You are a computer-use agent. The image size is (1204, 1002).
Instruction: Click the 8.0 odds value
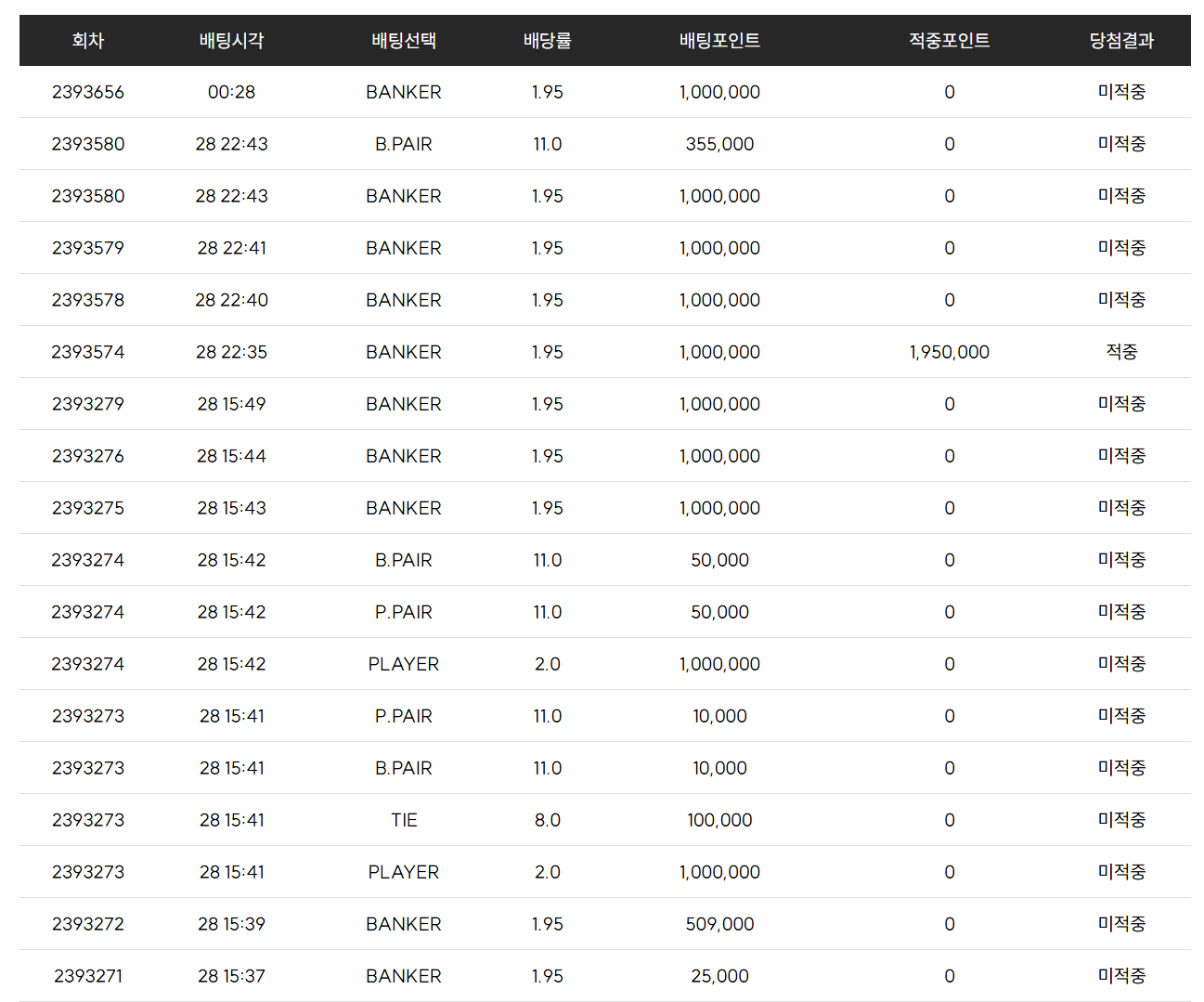548,820
